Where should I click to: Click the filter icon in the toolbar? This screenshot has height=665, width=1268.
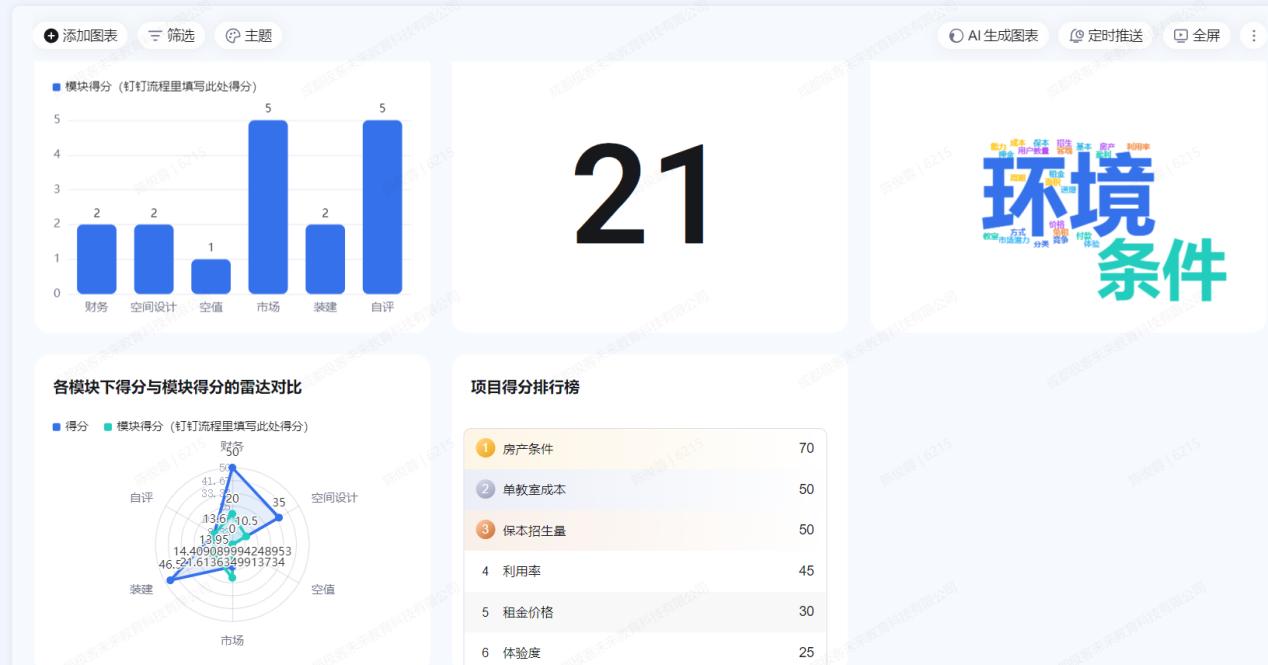click(x=155, y=36)
